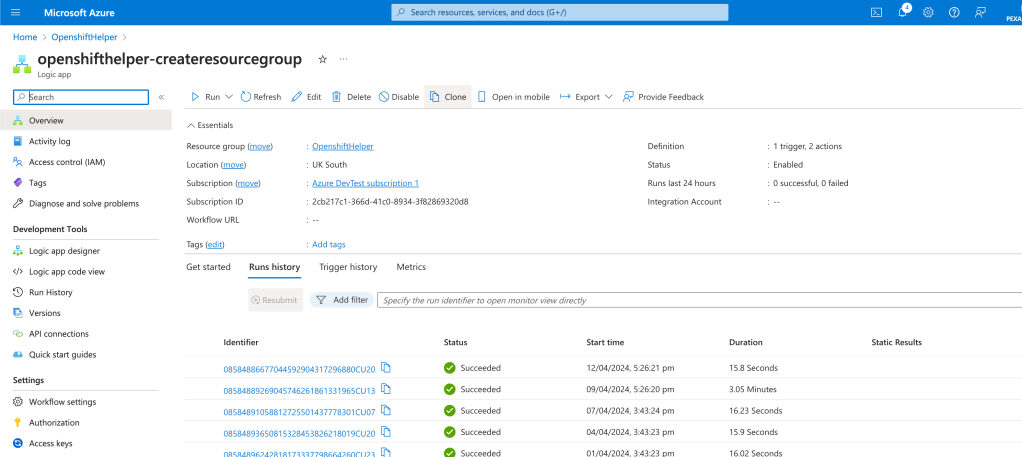Switch to the Trigger history tab
The height and width of the screenshot is (457, 1022).
(348, 267)
